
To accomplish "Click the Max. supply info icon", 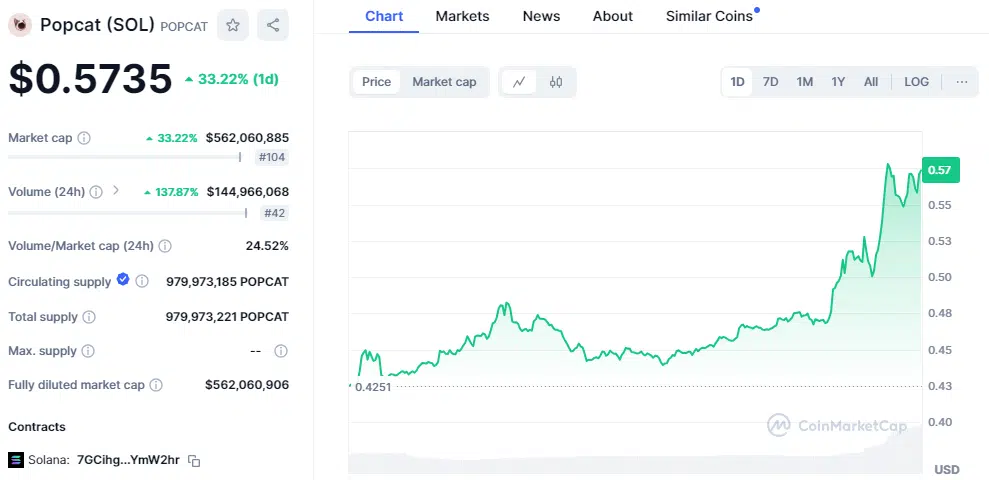I will point(88,351).
